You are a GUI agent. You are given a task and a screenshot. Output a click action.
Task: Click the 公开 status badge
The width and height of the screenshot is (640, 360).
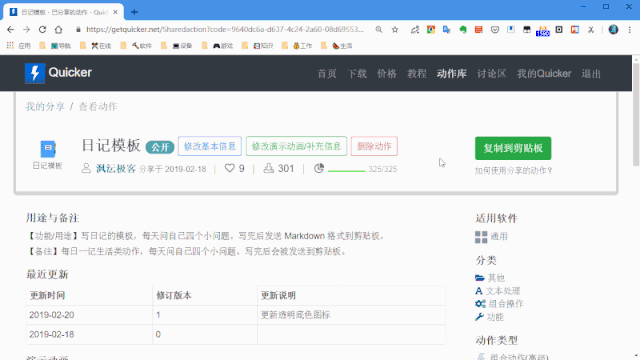[160, 147]
